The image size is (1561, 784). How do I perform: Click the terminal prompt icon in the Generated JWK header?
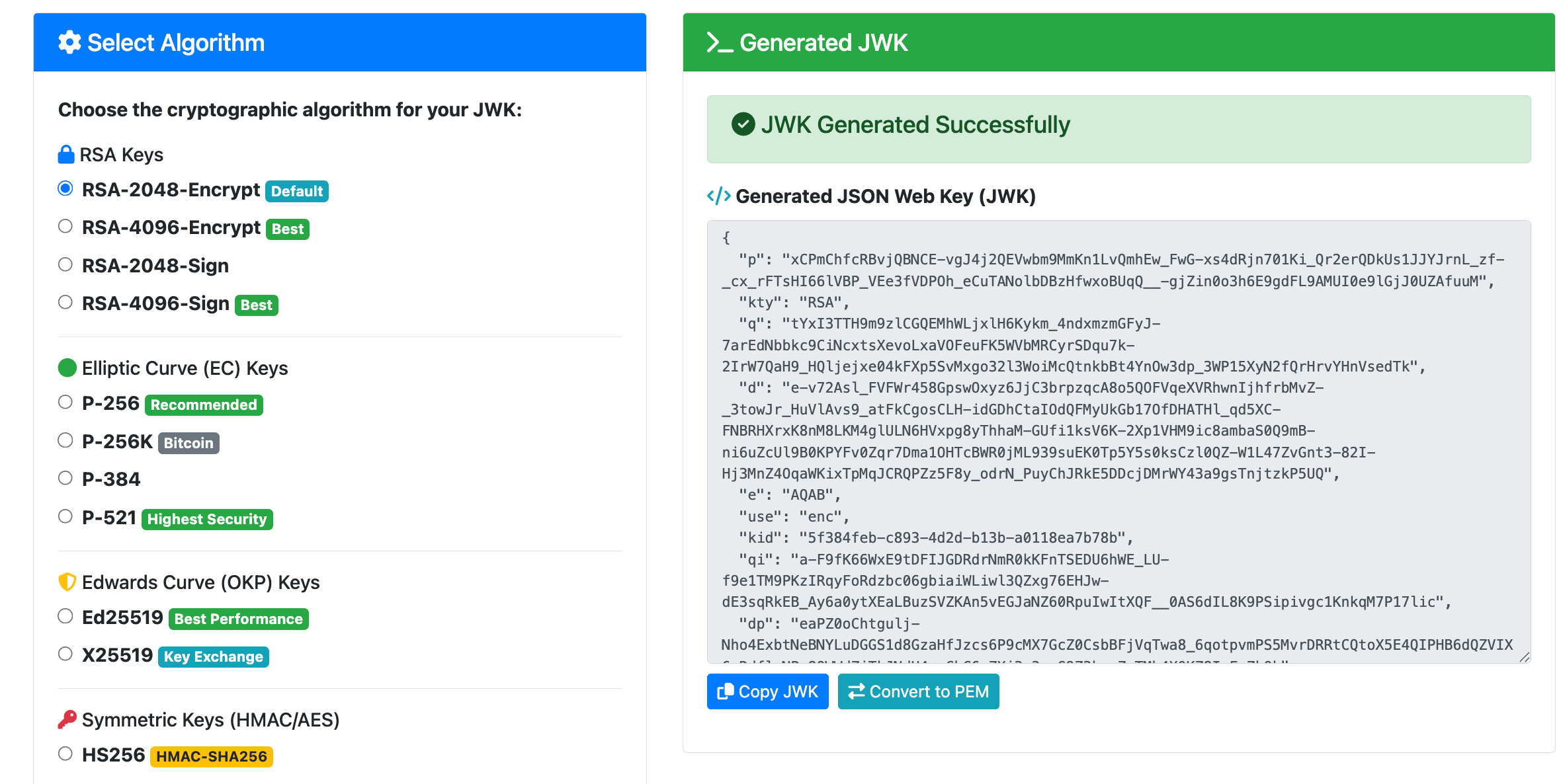(x=719, y=43)
